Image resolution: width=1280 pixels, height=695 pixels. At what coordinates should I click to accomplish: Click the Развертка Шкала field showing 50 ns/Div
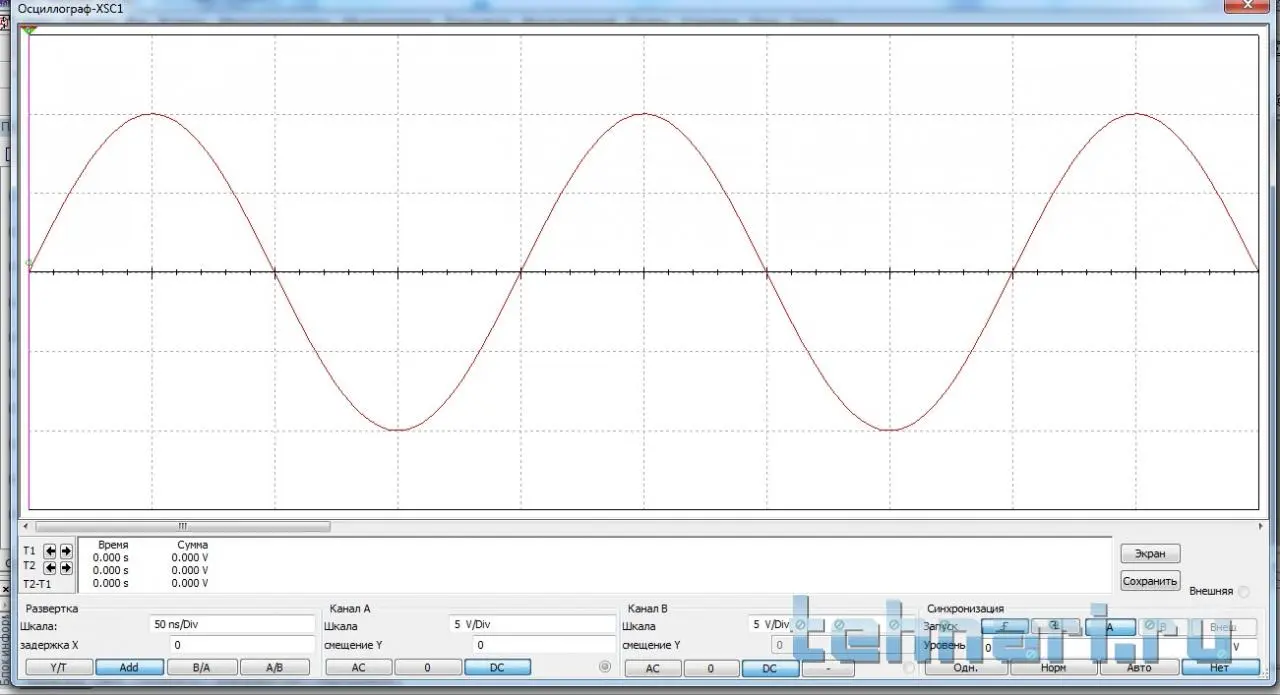[x=232, y=624]
